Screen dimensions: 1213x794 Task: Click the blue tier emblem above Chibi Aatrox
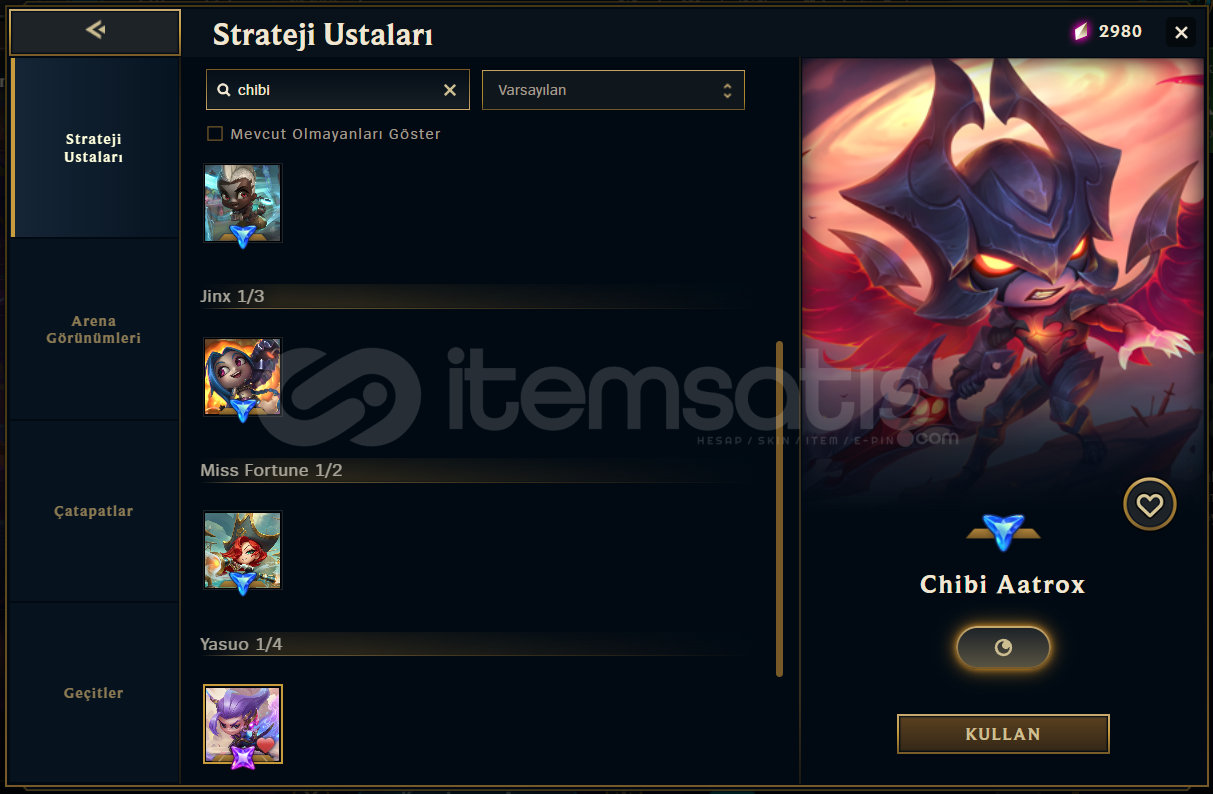click(1003, 530)
